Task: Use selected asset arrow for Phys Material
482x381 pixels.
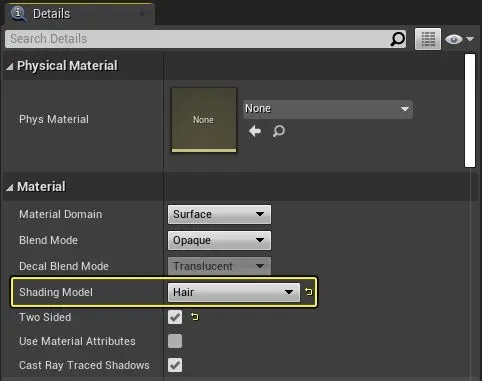Action: coord(255,131)
